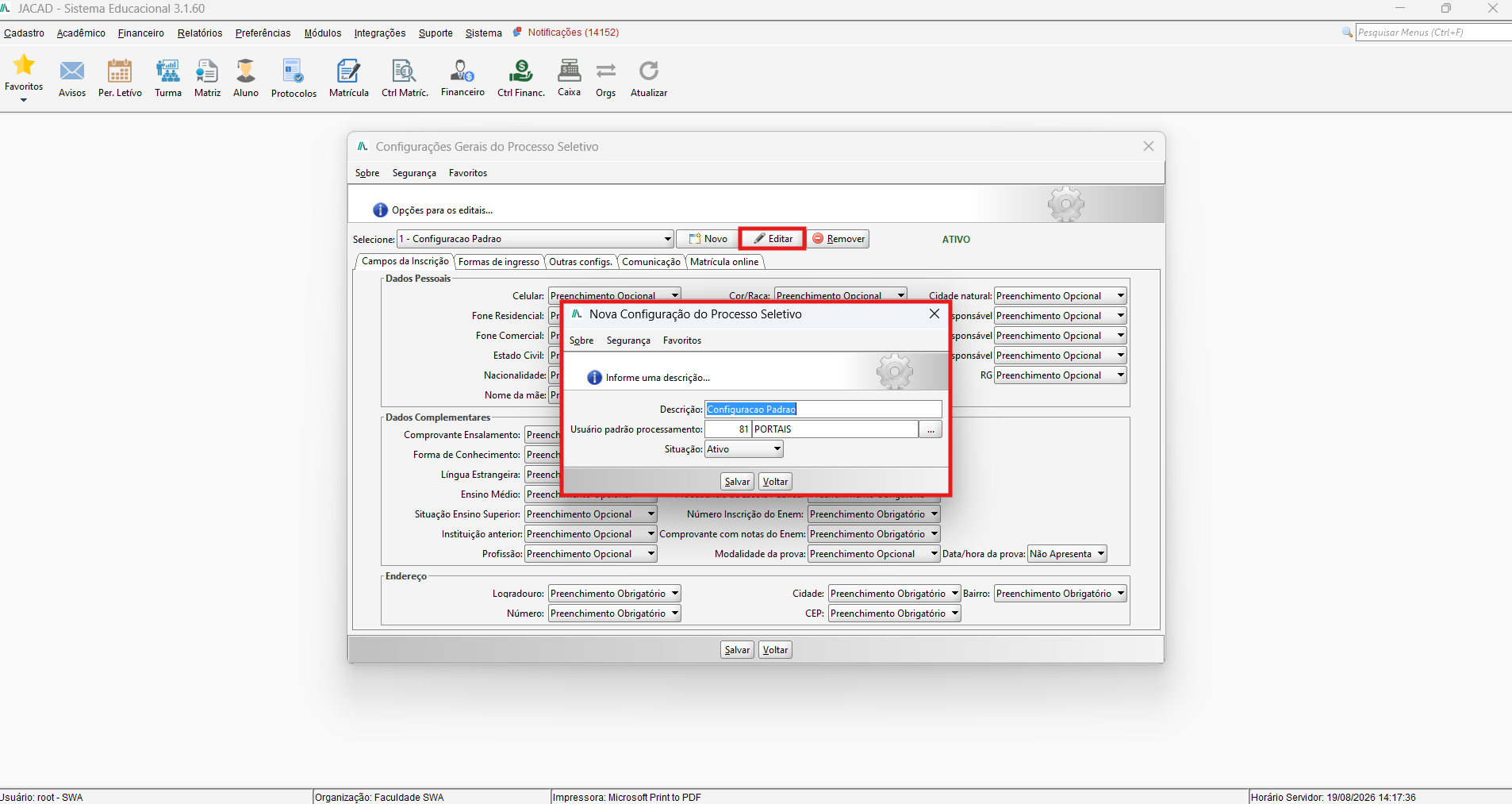Image resolution: width=1512 pixels, height=804 pixels.
Task: Open the Acadêmico menu
Action: [81, 33]
